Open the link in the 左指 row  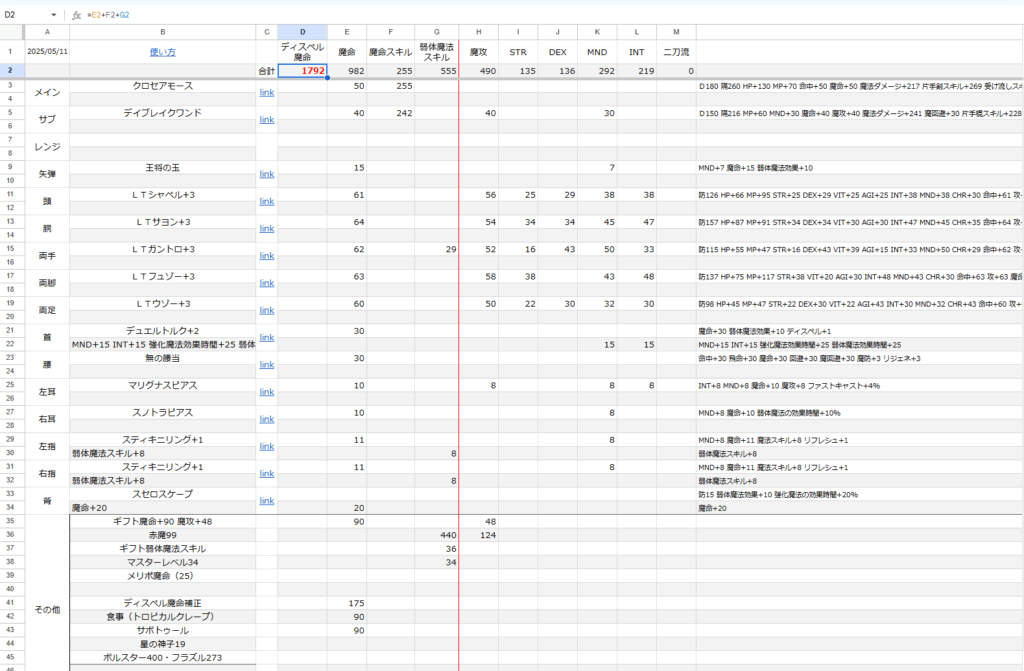(266, 447)
